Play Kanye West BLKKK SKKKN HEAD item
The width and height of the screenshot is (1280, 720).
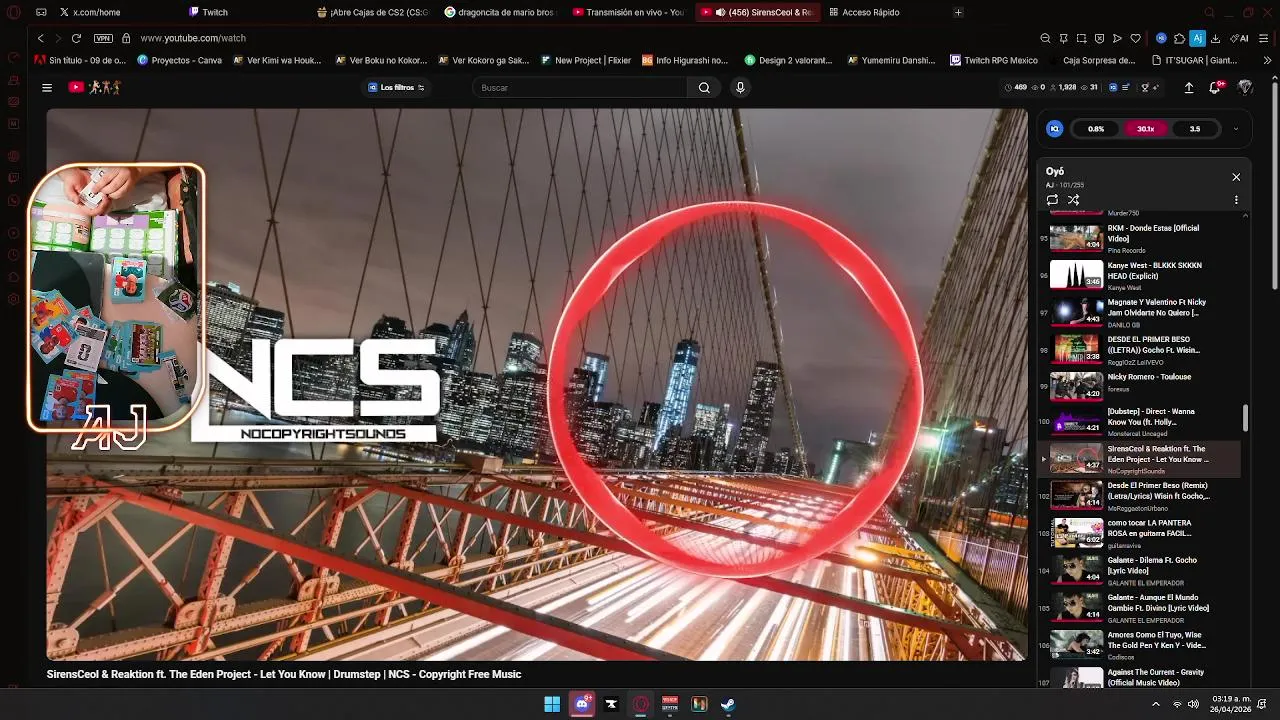tap(1140, 275)
